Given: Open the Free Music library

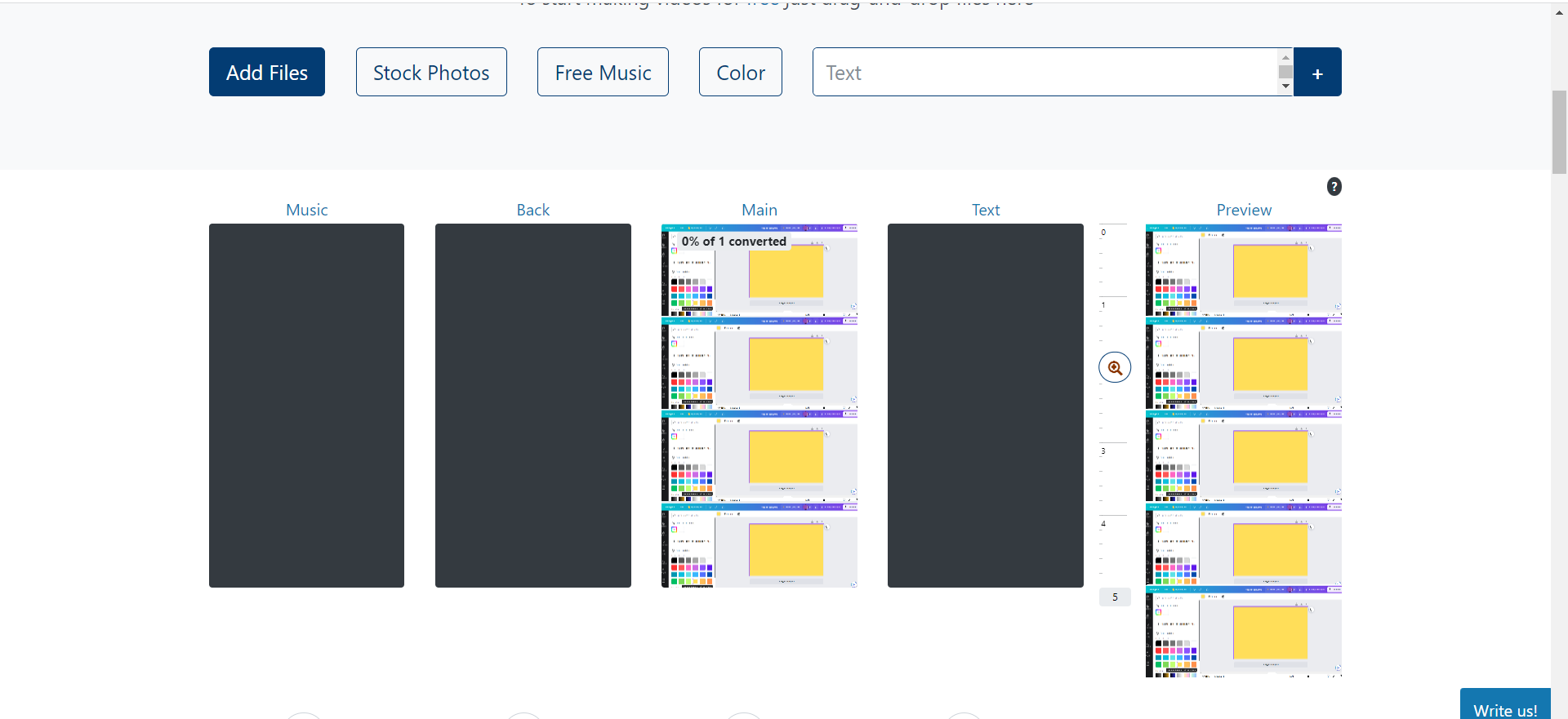Looking at the screenshot, I should click(x=603, y=72).
